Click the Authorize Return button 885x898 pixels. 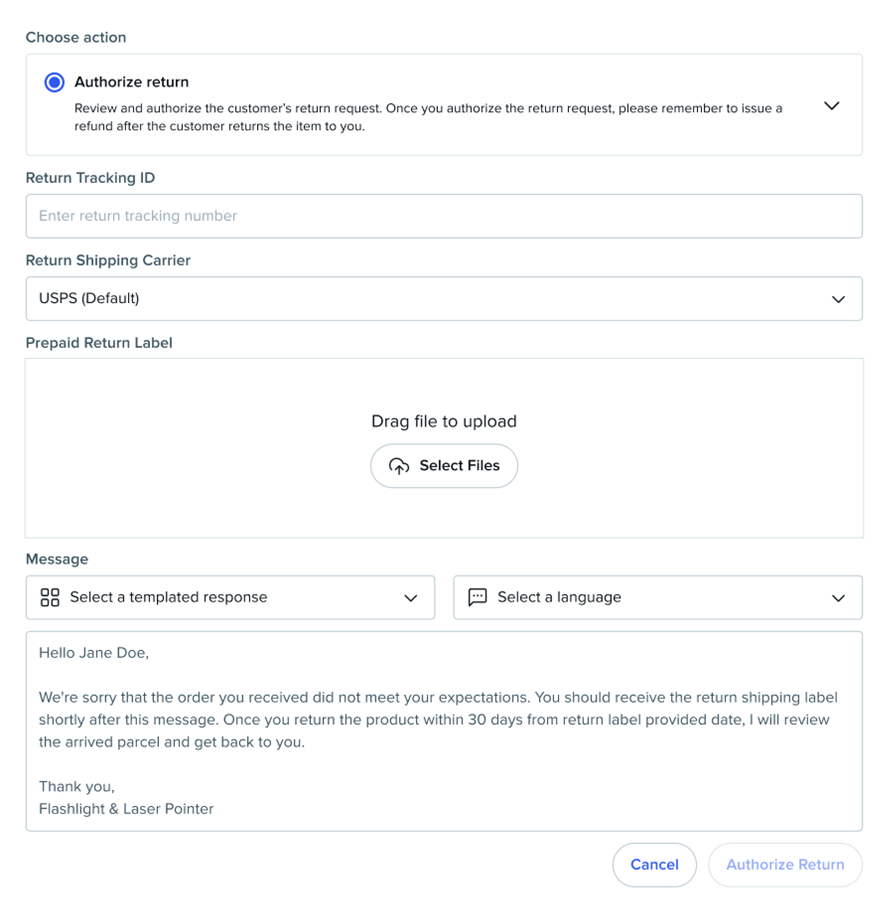tap(784, 864)
